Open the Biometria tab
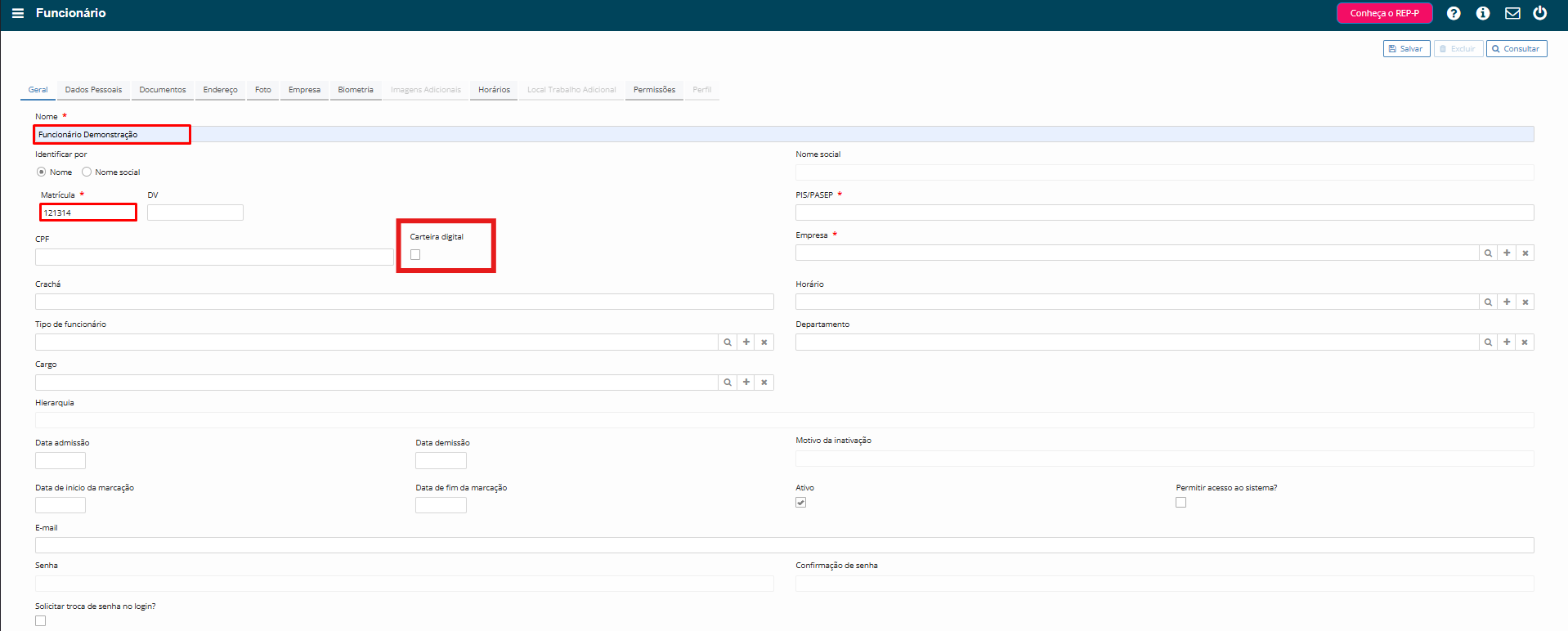The image size is (1568, 631). 356,90
